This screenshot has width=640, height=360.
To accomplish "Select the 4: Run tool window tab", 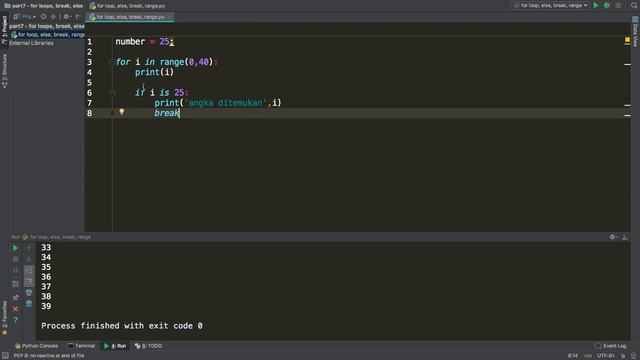I will point(115,346).
